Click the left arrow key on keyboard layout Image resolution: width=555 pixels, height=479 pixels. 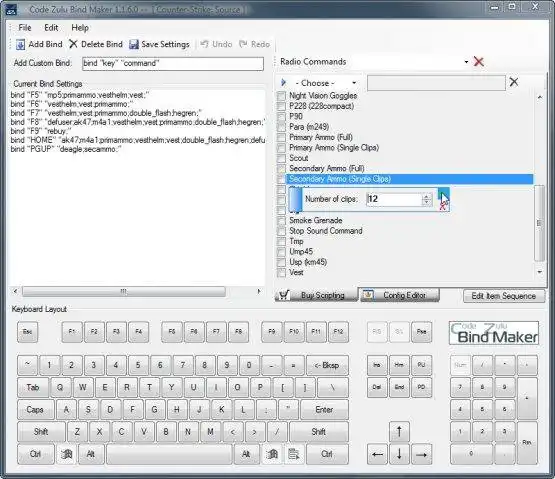pos(377,454)
